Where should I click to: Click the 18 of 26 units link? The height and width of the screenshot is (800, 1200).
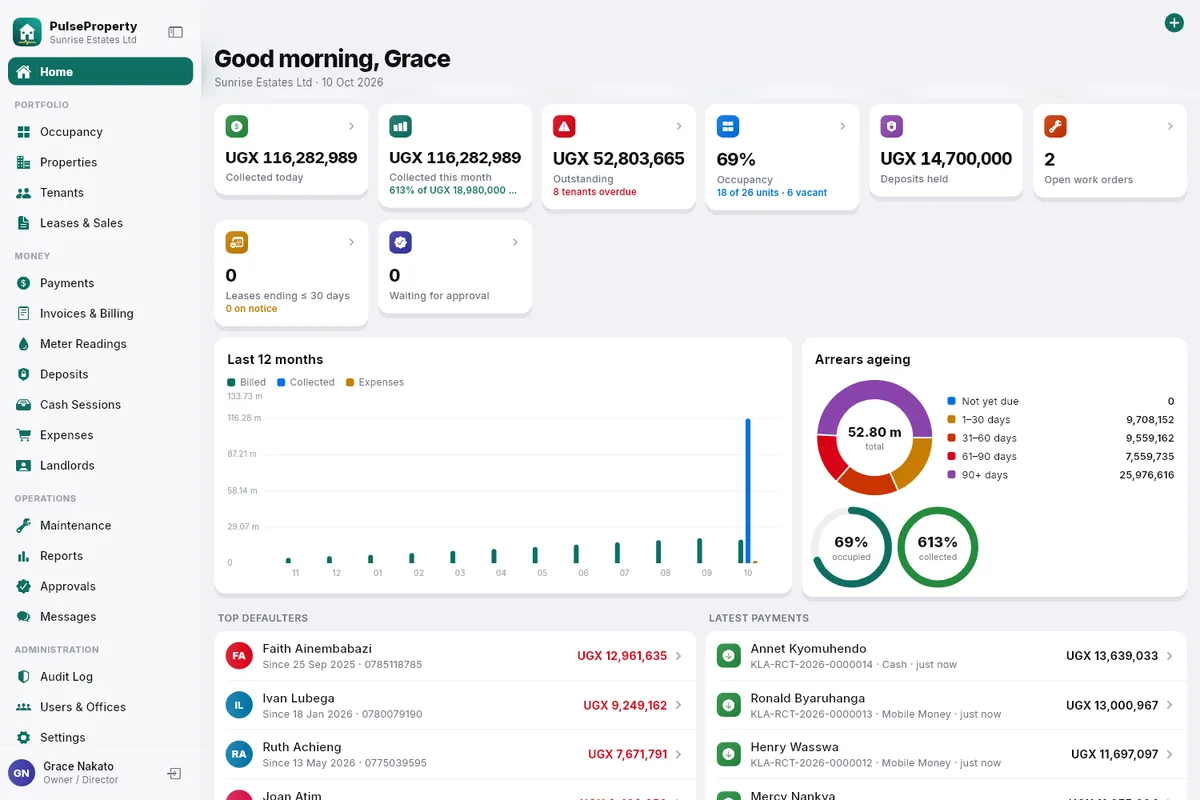[x=748, y=193]
